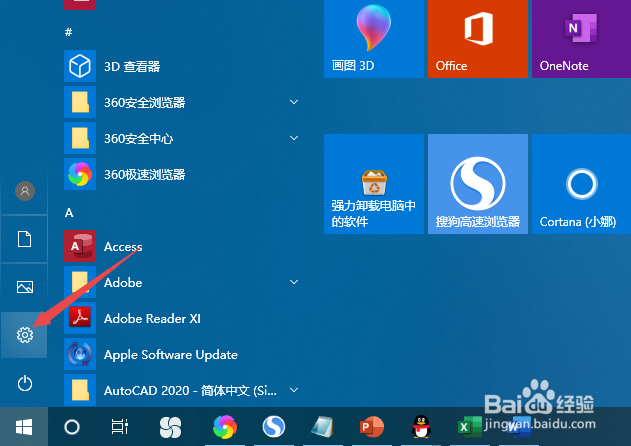Open PowerPoint on taskbar
Viewport: 631px width, 446px height.
(x=372, y=427)
